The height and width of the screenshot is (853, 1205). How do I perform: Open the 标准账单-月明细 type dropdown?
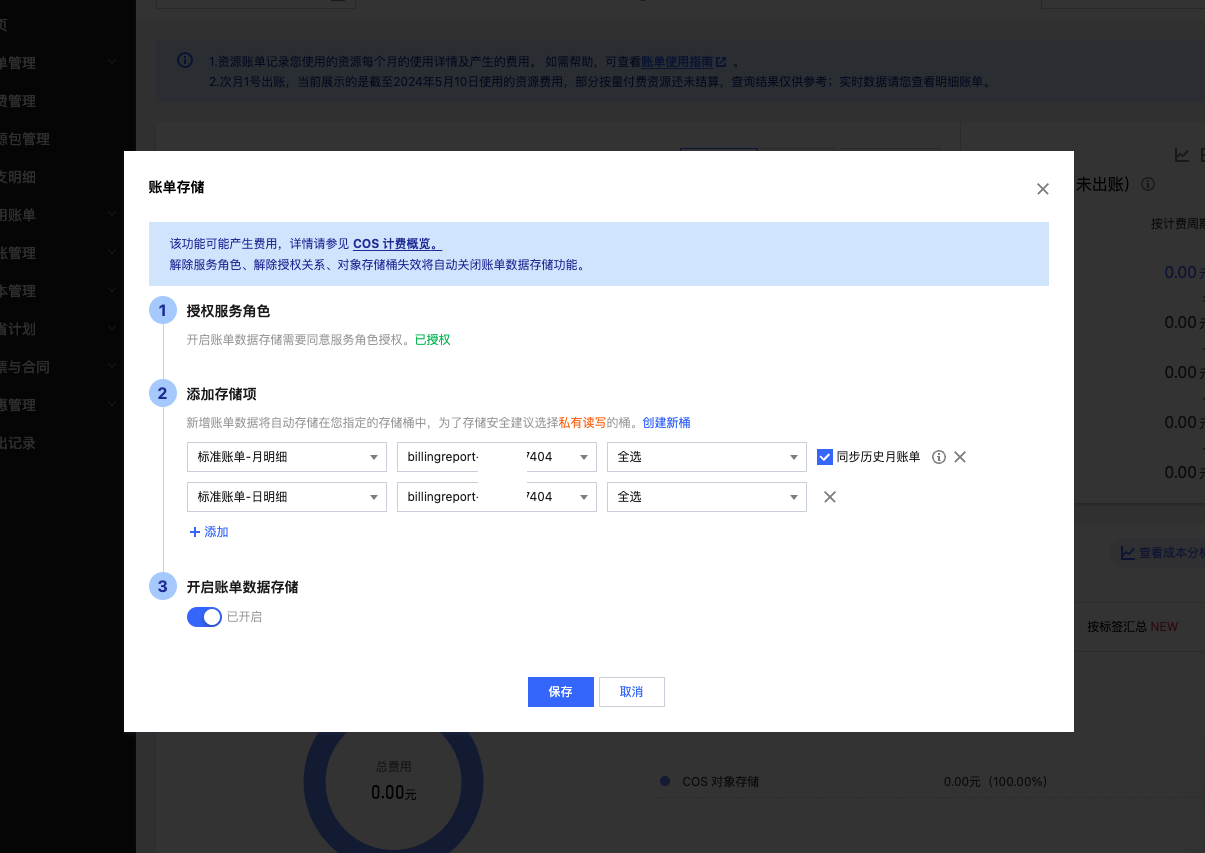(x=286, y=457)
